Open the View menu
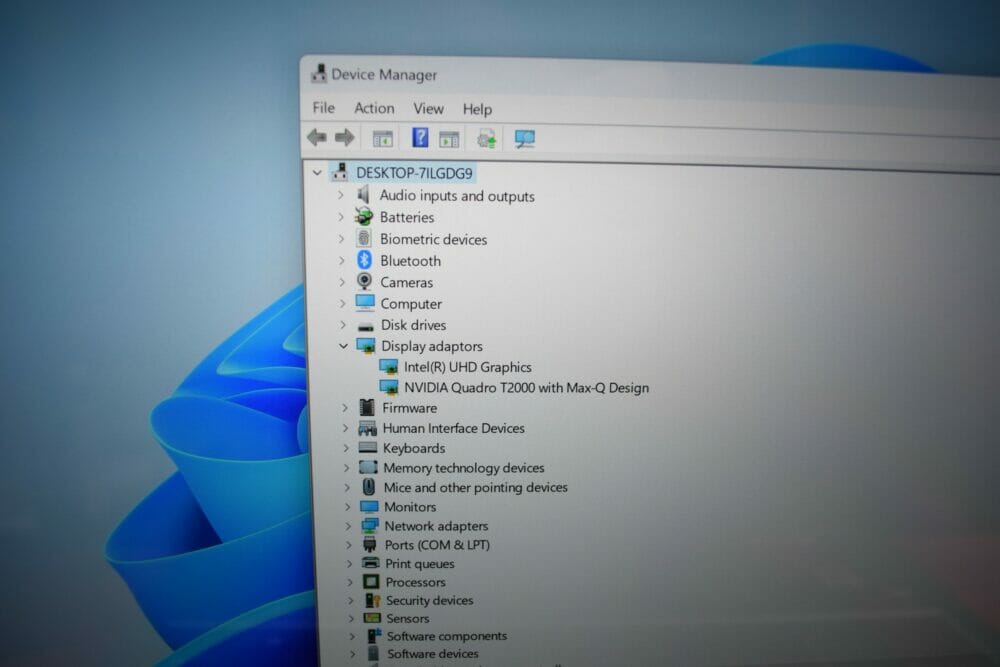1000x667 pixels. pyautogui.click(x=428, y=109)
